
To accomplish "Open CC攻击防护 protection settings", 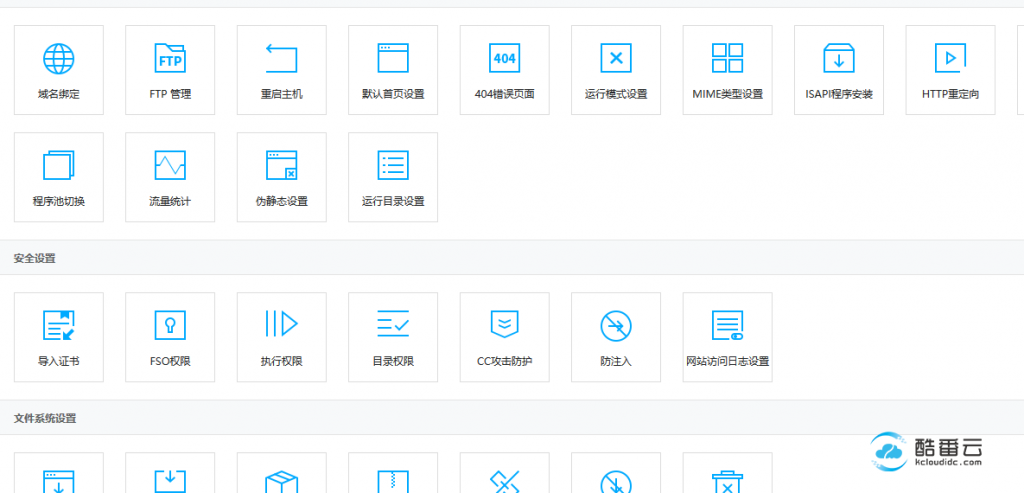I will coord(504,325).
